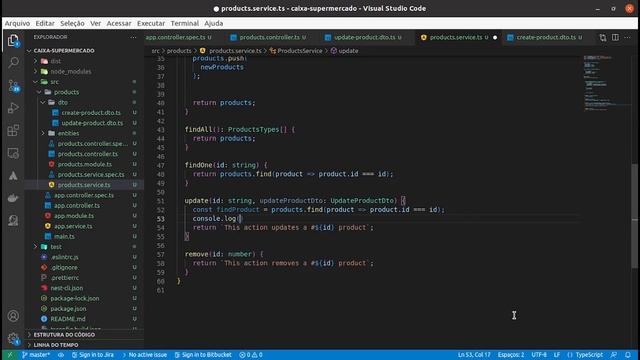This screenshot has width=640, height=360.
Task: Open products.service.spec.ts file
Action: coord(91,175)
